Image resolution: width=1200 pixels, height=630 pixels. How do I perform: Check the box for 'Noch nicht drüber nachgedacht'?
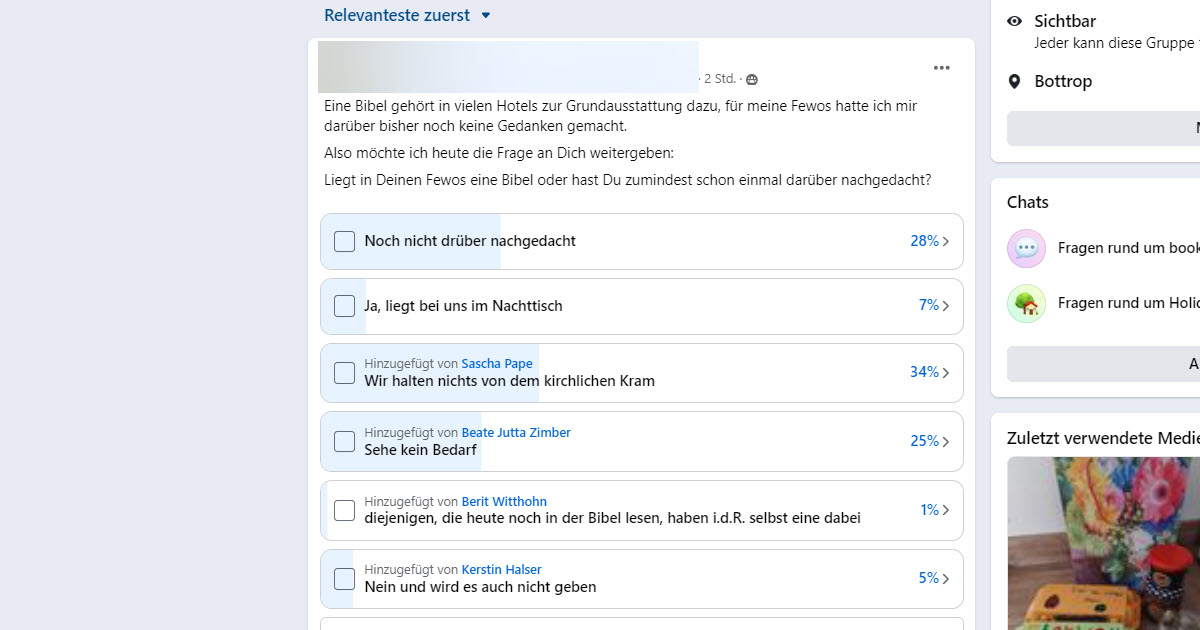pos(344,241)
